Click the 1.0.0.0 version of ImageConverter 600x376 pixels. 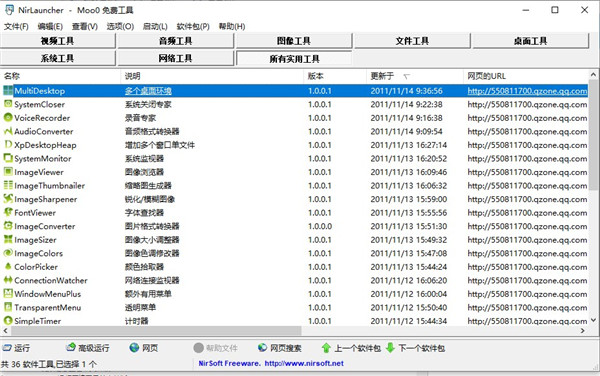click(320, 226)
